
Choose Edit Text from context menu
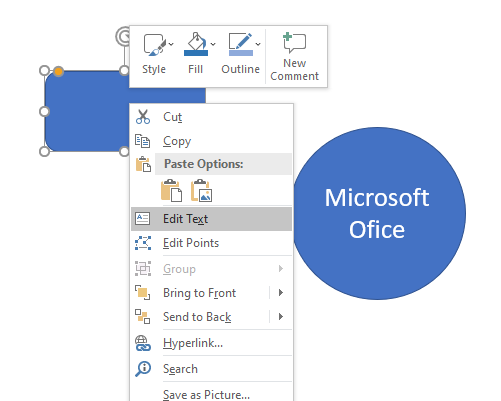211,219
